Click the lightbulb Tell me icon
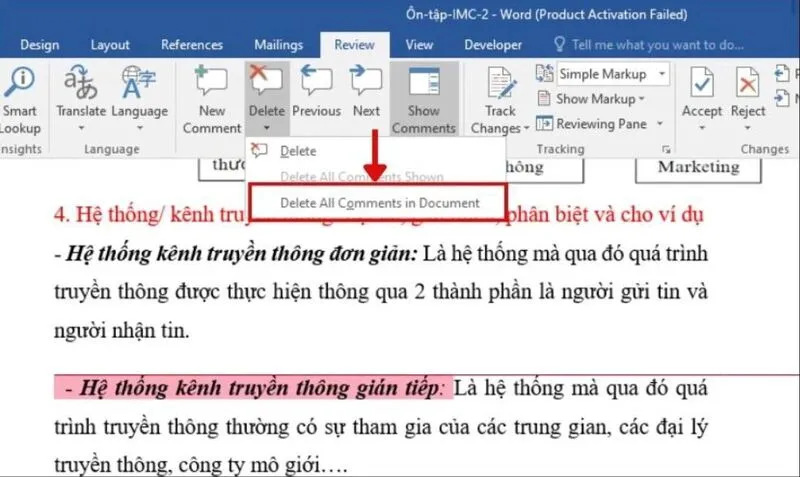This screenshot has width=800, height=477. click(559, 45)
